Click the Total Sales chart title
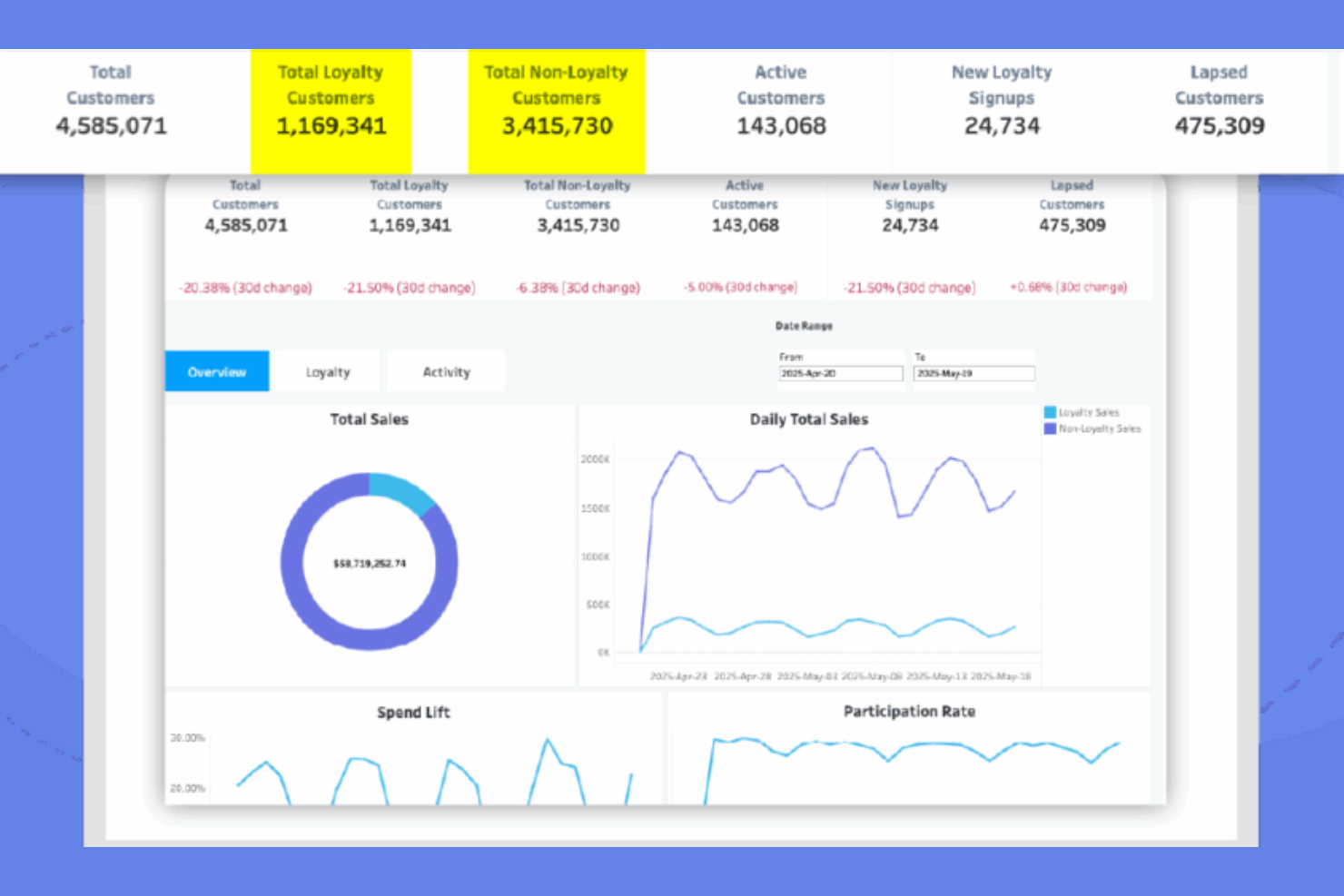The height and width of the screenshot is (896, 1344). [369, 419]
